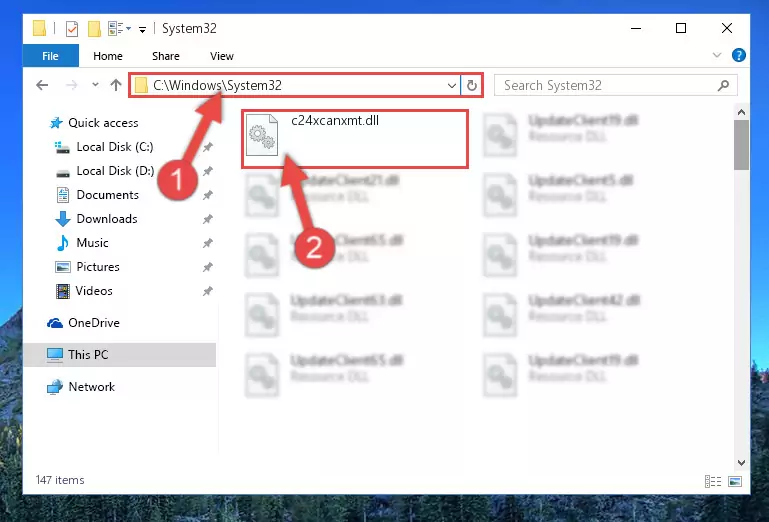Viewport: 769px width, 522px height.
Task: Minimize the System32 window
Action: tap(636, 28)
